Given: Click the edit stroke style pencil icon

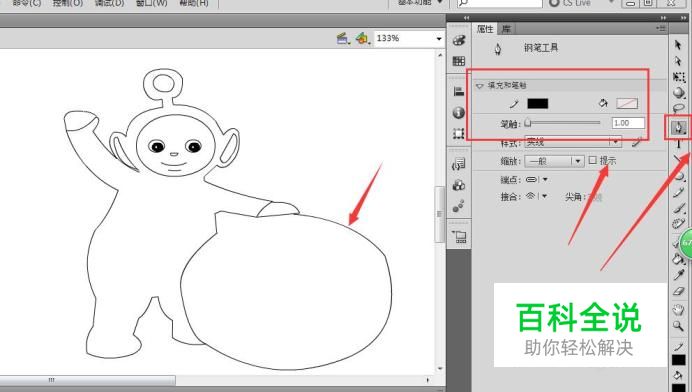Looking at the screenshot, I should coord(636,142).
